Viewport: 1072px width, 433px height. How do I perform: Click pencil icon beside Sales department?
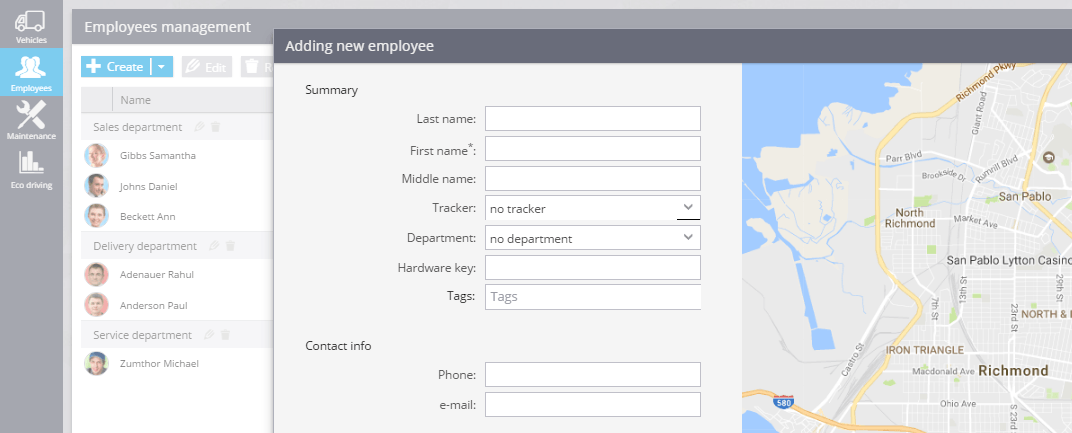[200, 127]
